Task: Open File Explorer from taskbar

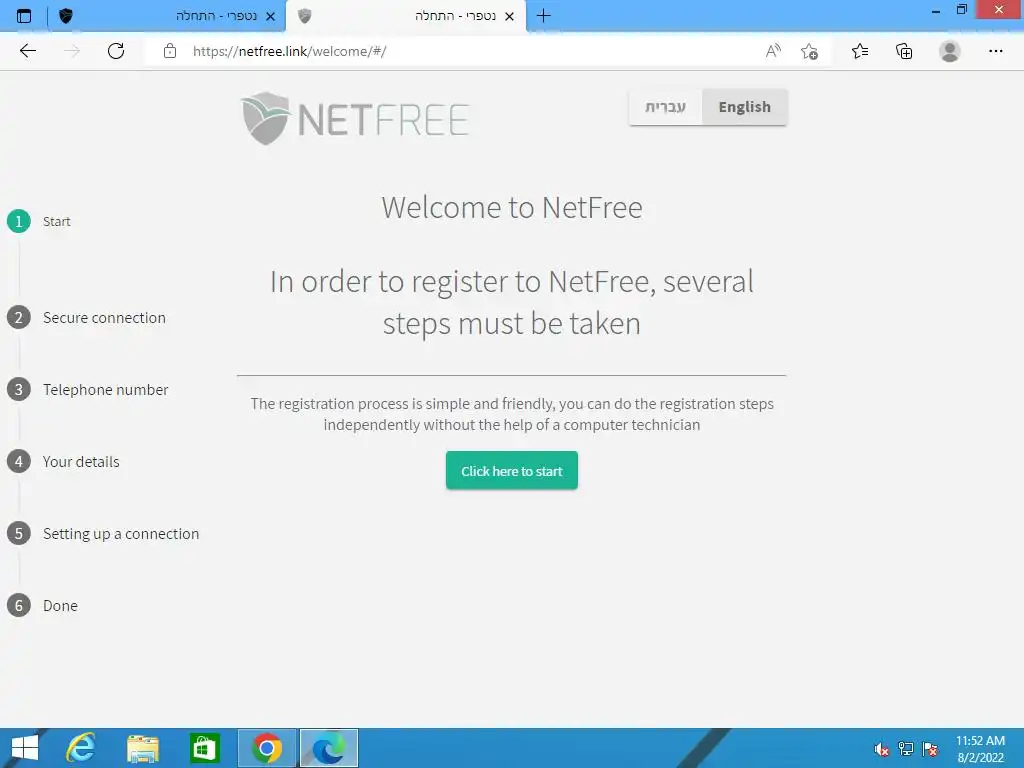Action: pyautogui.click(x=143, y=748)
